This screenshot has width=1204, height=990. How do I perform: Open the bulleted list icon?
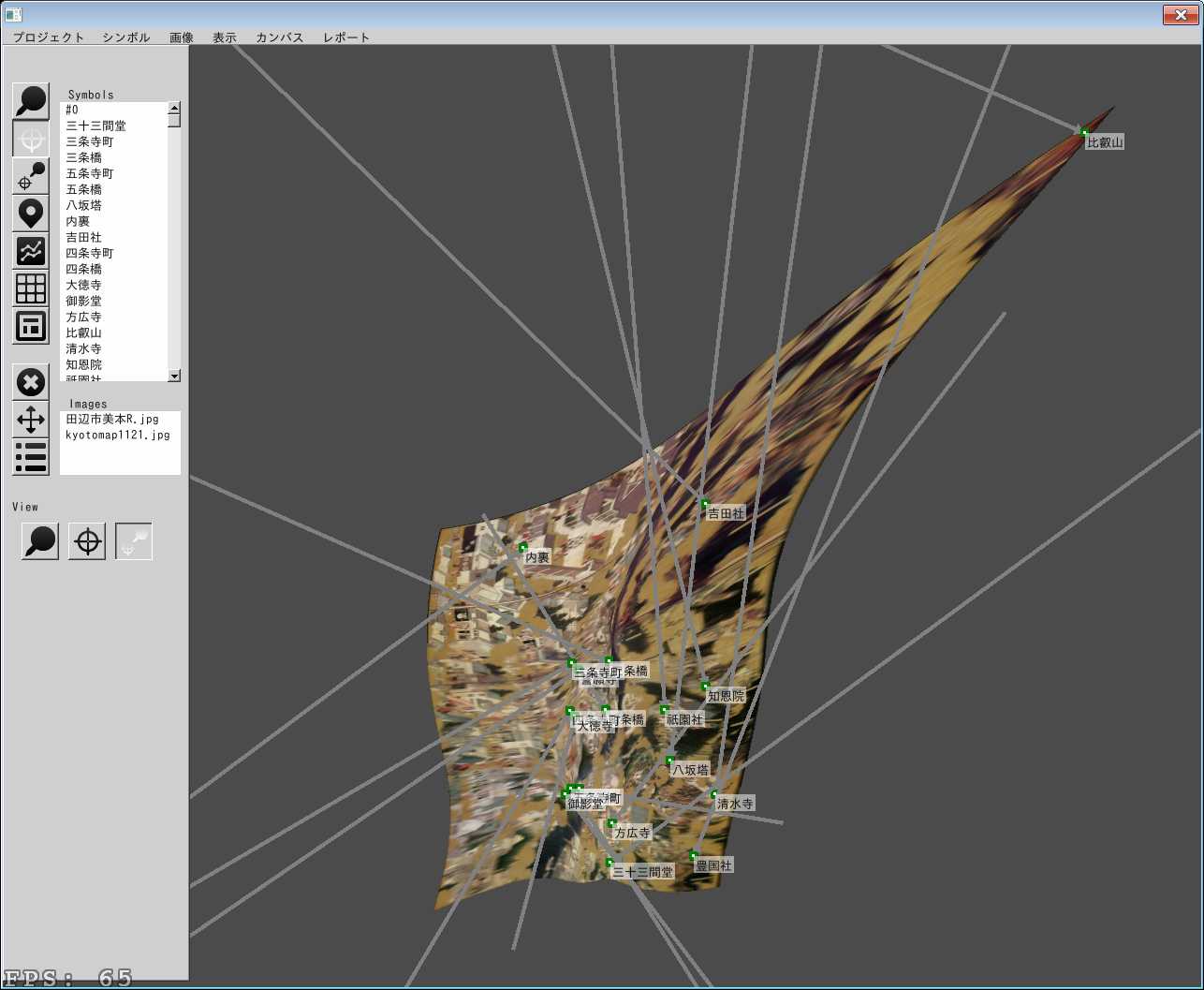click(31, 457)
